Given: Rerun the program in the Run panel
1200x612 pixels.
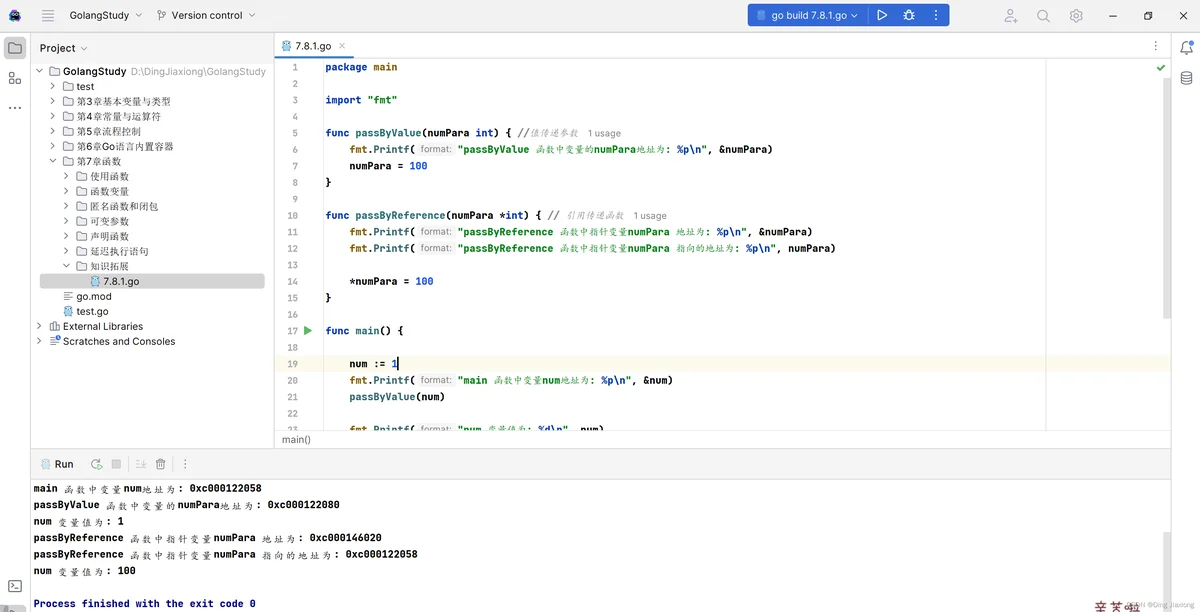Looking at the screenshot, I should (96, 464).
